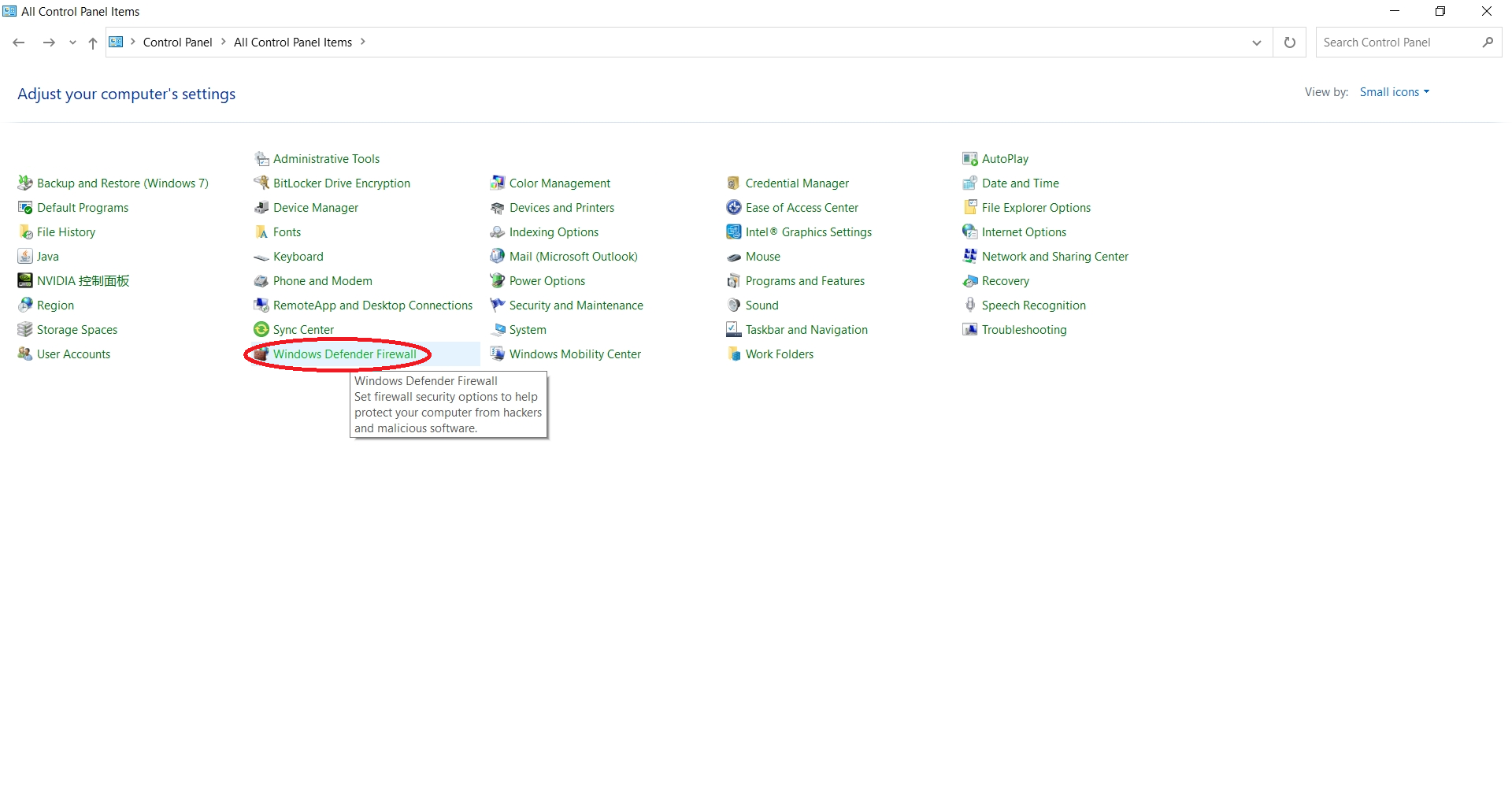Viewport: 1512px width, 811px height.
Task: Open Credential Manager icon
Action: pyautogui.click(x=734, y=183)
